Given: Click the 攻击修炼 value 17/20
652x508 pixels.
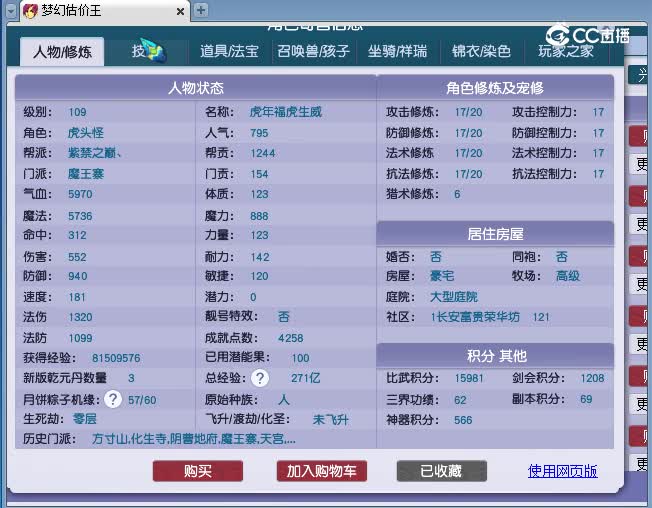Looking at the screenshot, I should click(469, 112).
